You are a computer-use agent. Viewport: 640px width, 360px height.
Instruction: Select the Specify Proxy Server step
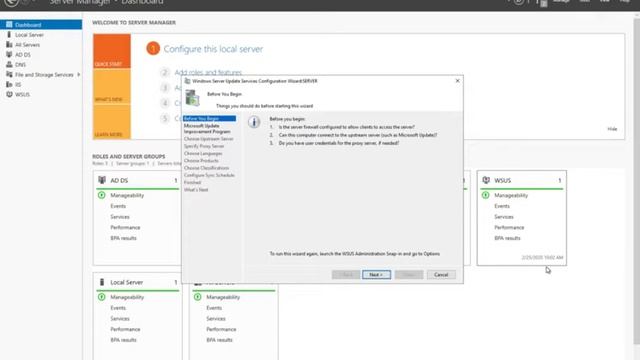[204, 146]
